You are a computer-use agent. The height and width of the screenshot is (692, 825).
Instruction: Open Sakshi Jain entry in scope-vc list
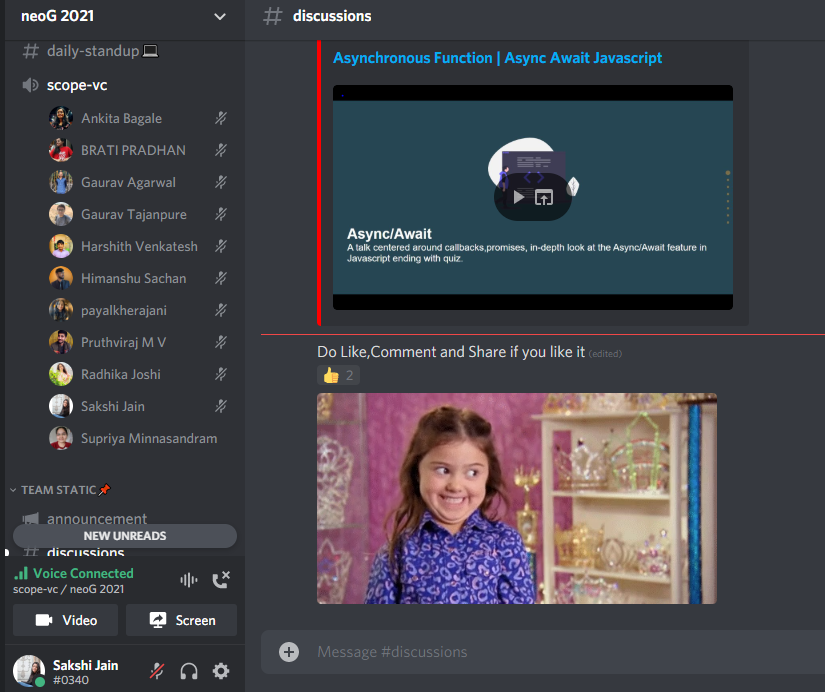[x=139, y=406]
